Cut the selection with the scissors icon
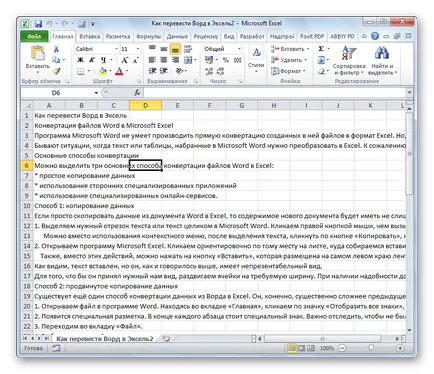 (x=56, y=49)
